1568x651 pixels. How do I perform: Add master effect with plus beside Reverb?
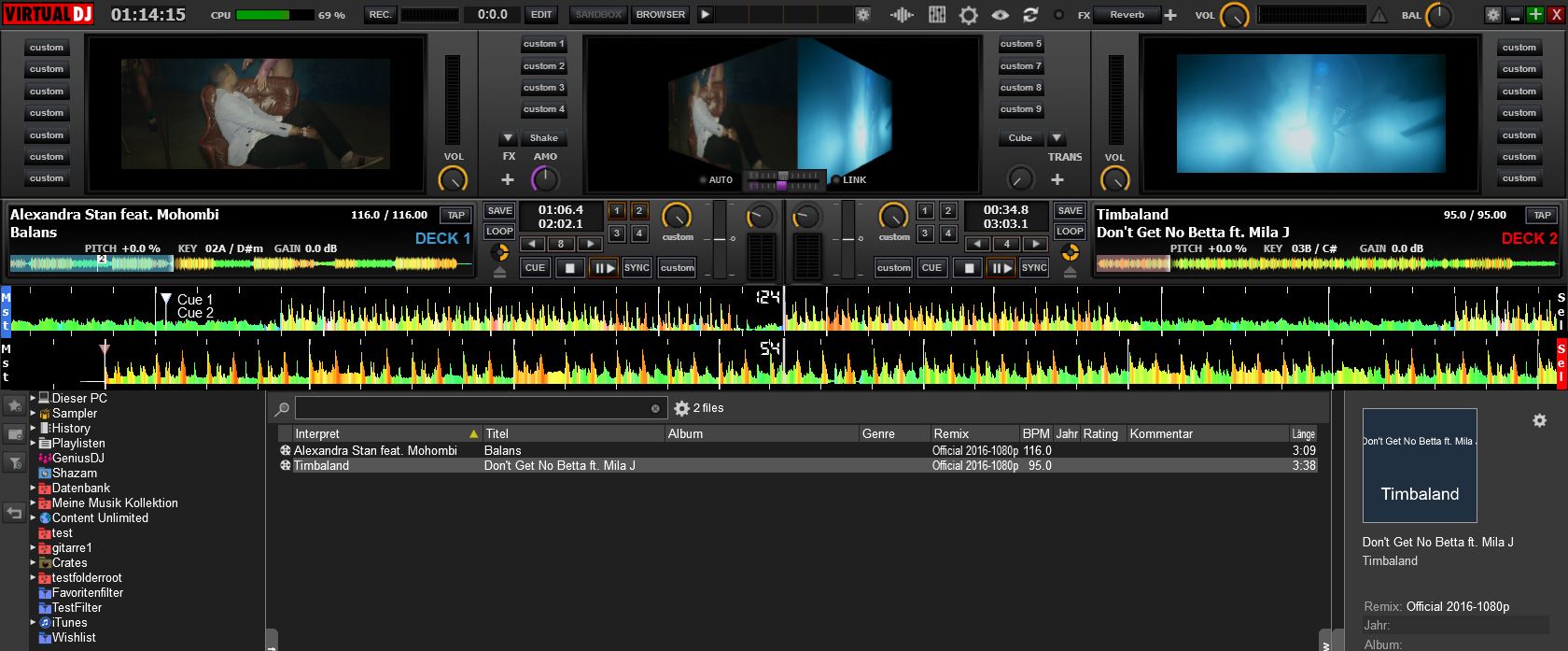[x=1170, y=15]
